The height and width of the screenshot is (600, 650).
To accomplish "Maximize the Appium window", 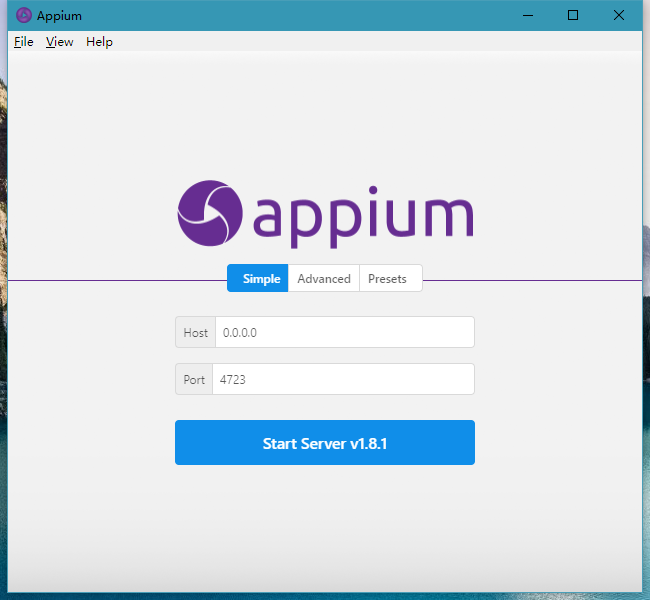I will (573, 15).
